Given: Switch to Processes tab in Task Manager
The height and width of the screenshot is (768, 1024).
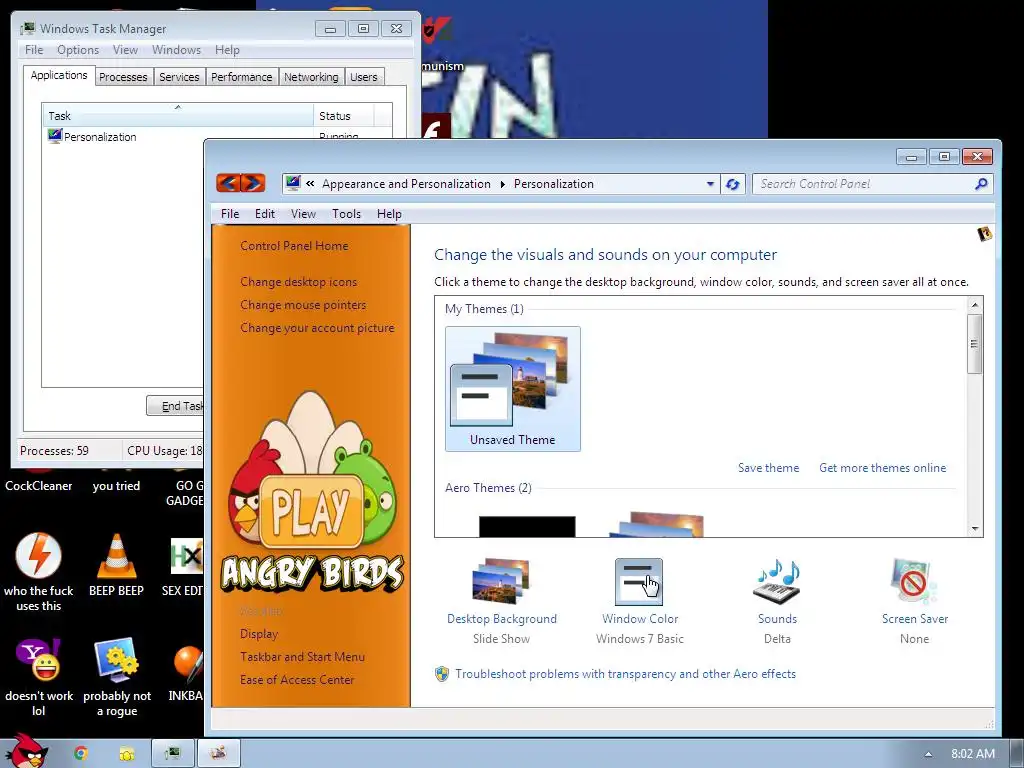Looking at the screenshot, I should (123, 77).
